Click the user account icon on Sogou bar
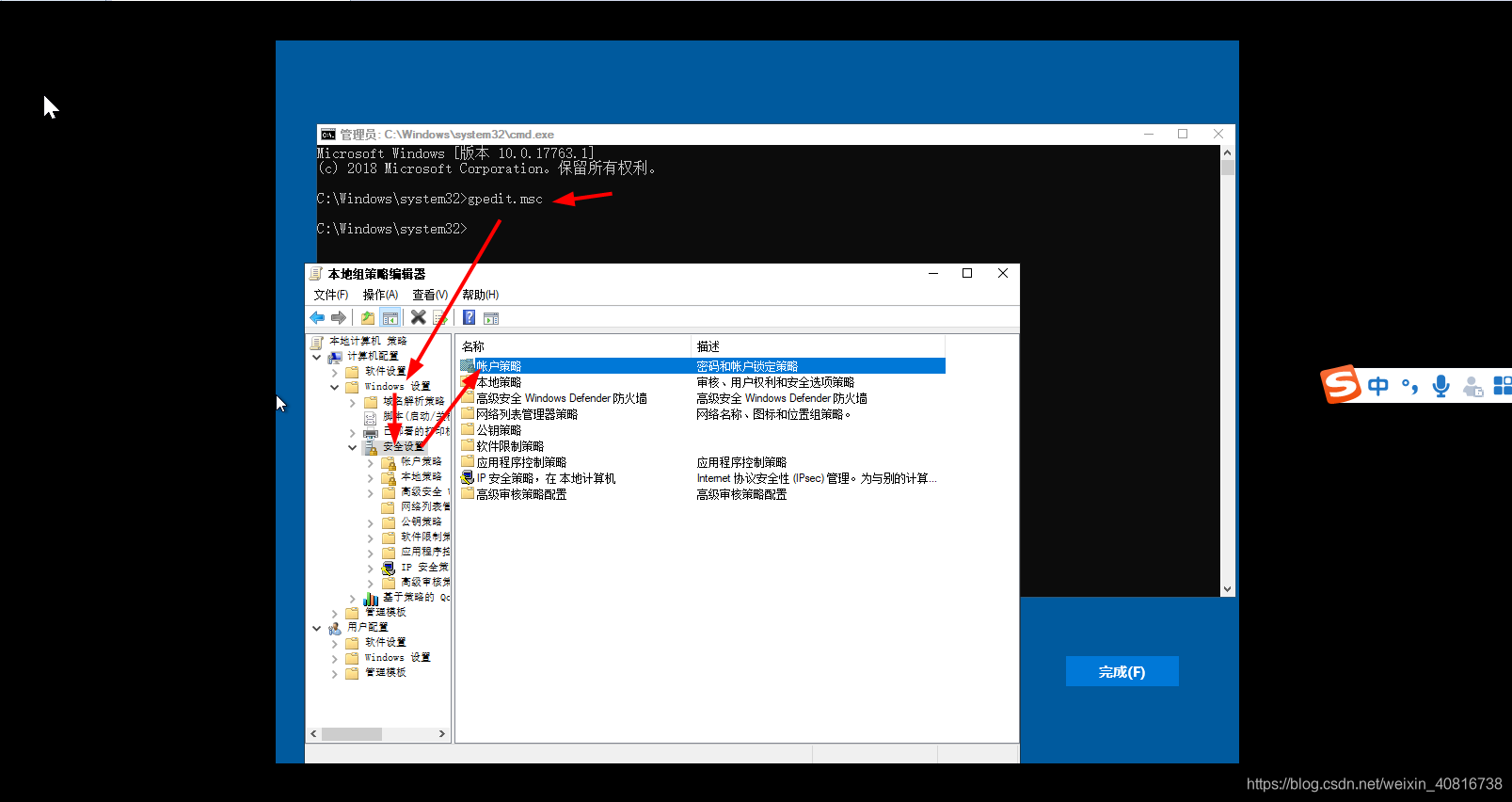Image resolution: width=1512 pixels, height=802 pixels. point(1472,387)
